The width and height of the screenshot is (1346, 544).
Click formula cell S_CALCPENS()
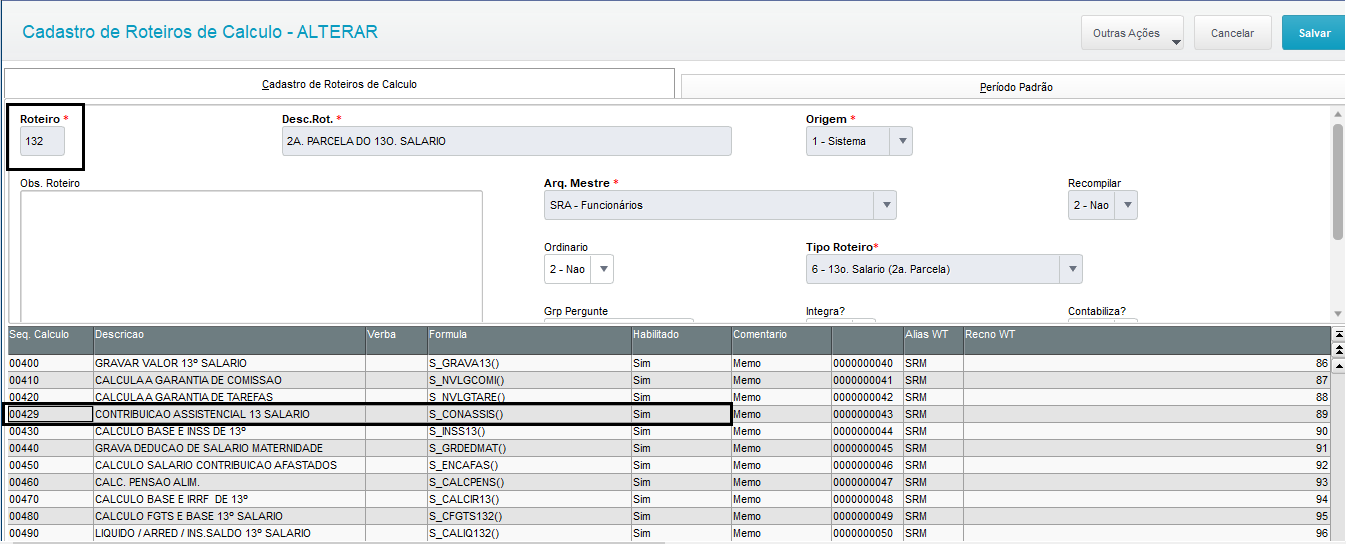click(528, 482)
